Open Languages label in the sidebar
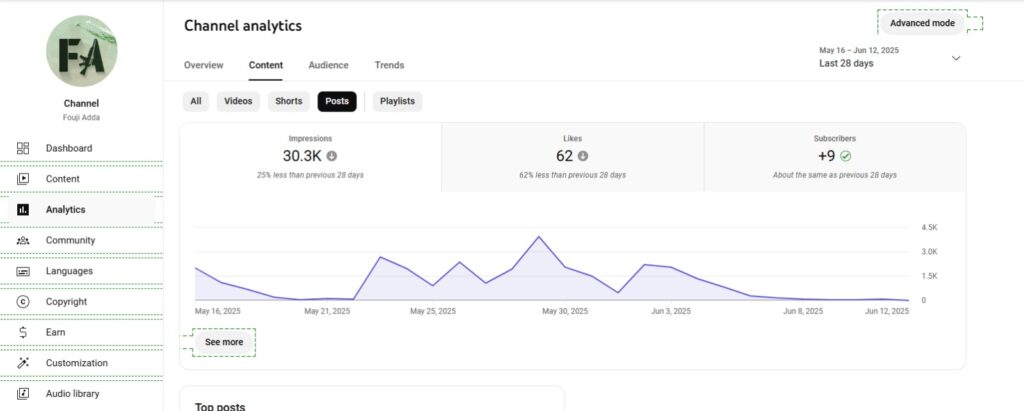Viewport: 1024px width, 411px height. tap(69, 271)
